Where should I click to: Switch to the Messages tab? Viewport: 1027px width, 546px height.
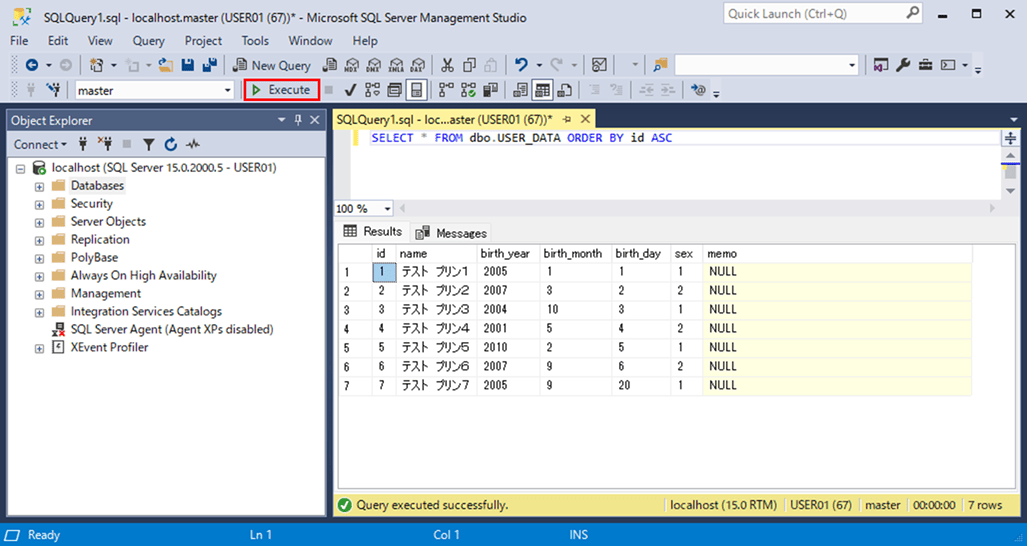pos(451,233)
